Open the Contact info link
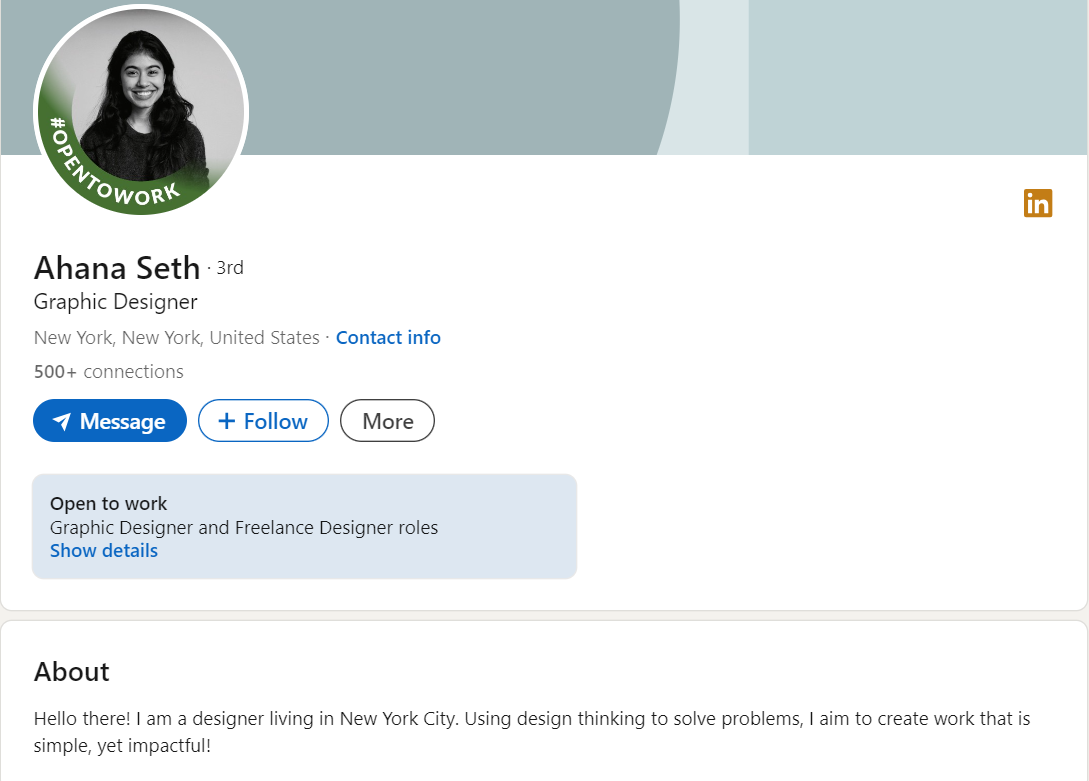The height and width of the screenshot is (781, 1089). (388, 338)
